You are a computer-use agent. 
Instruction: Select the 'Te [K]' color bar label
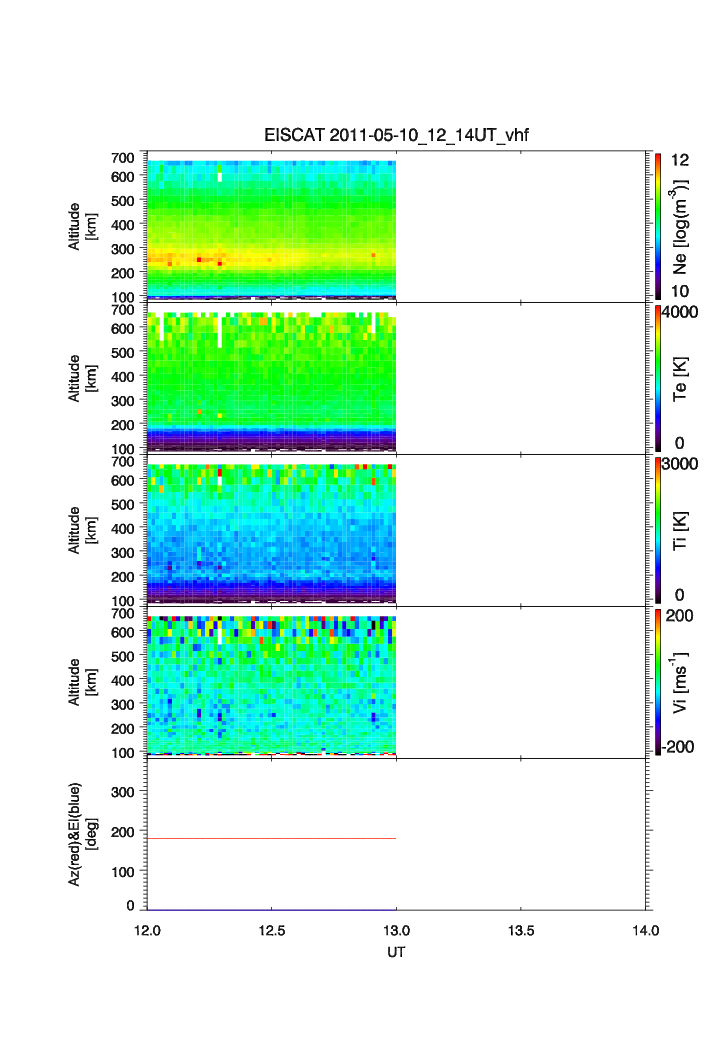680,379
